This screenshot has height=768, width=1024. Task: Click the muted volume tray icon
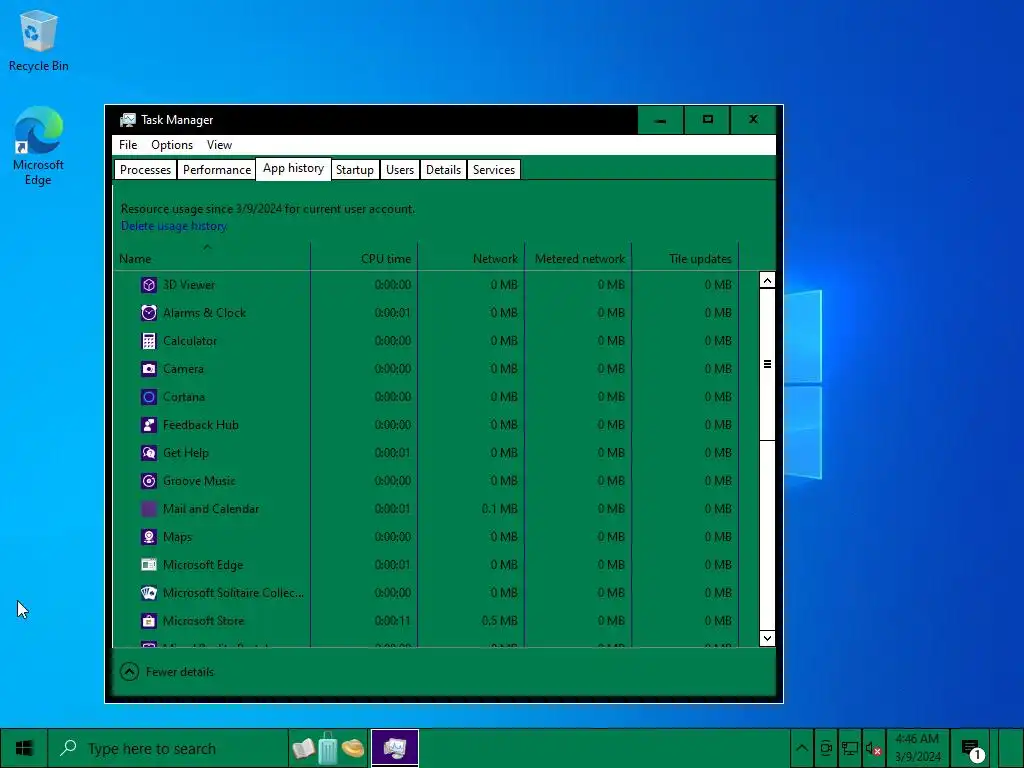click(873, 748)
